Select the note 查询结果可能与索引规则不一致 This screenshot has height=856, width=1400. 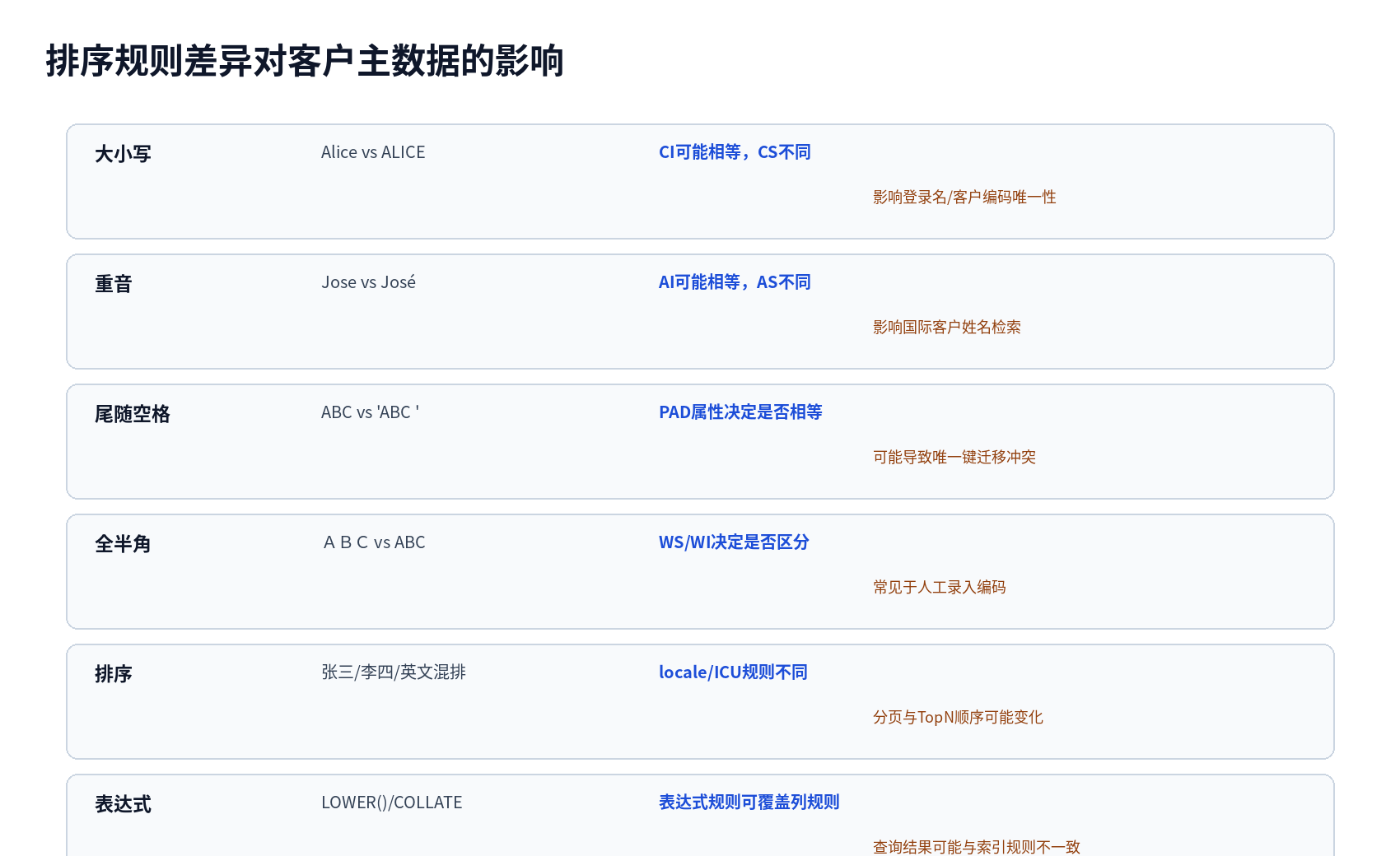click(977, 847)
